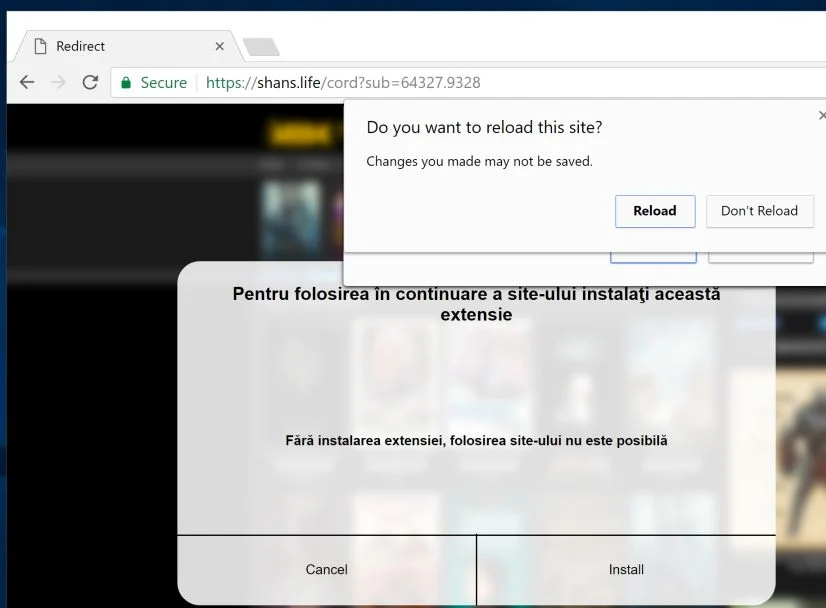This screenshot has height=608, width=826.
Task: Reload the page with the refresh icon
Action: [90, 82]
